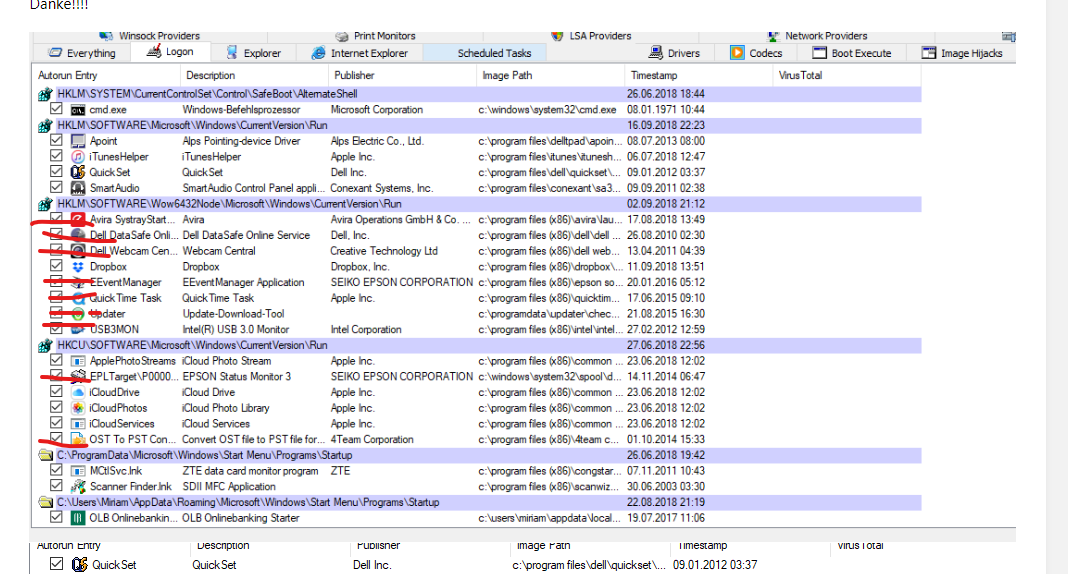
Task: Select 'EPSON Status Monitor 3' description
Action: 236,377
